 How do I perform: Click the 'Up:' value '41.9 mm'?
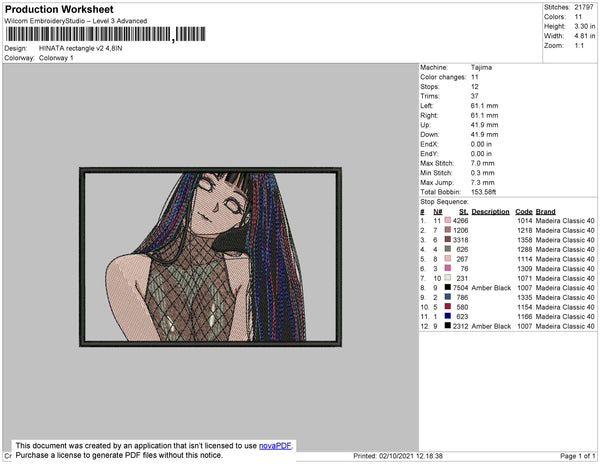click(x=484, y=125)
